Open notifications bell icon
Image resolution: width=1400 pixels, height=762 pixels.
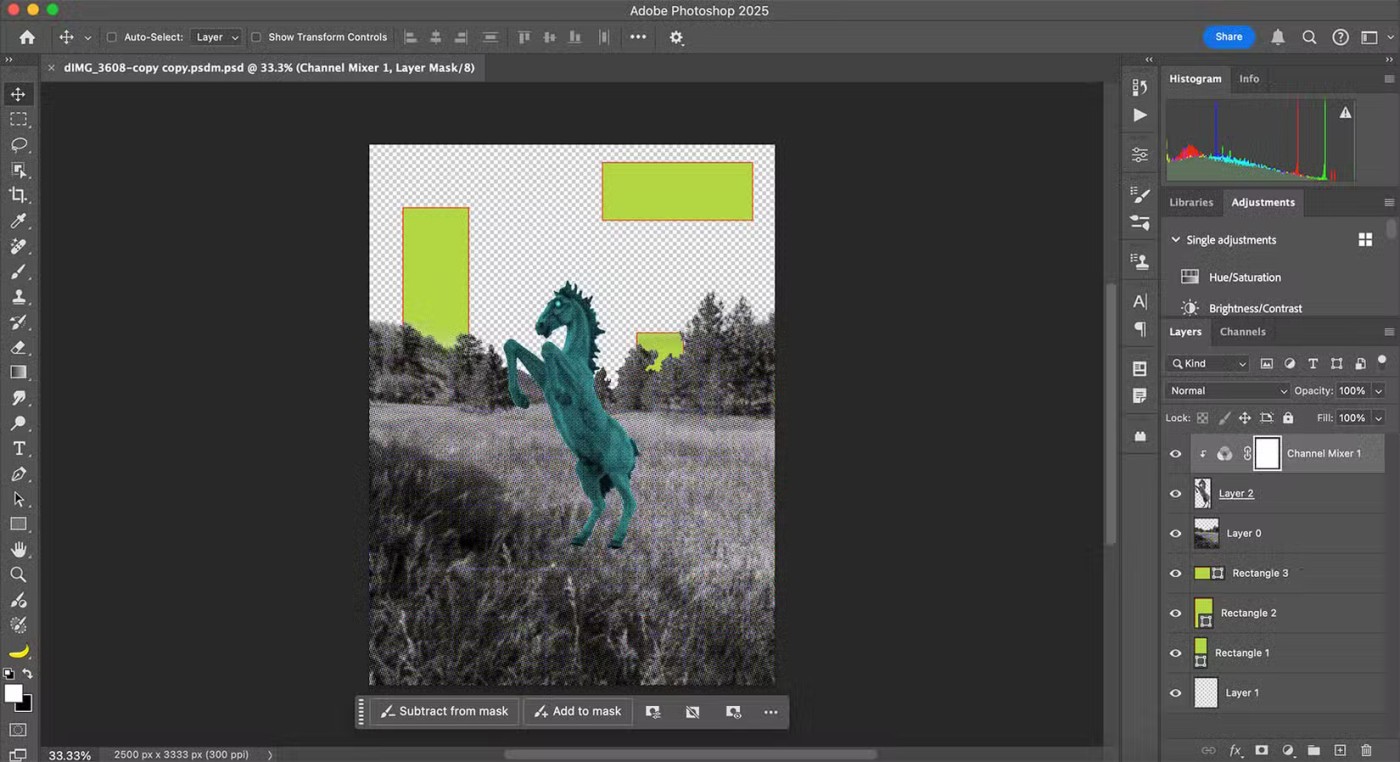pos(1278,37)
